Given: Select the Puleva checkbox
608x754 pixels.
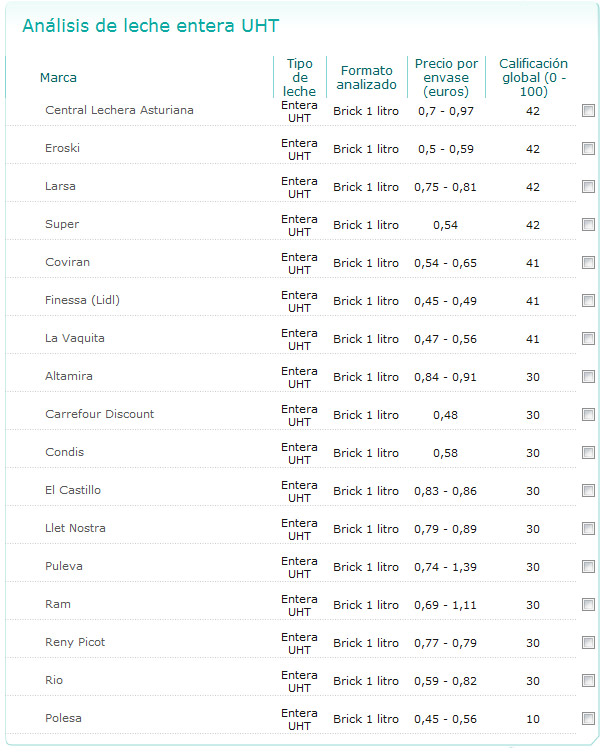Looking at the screenshot, I should pos(588,567).
